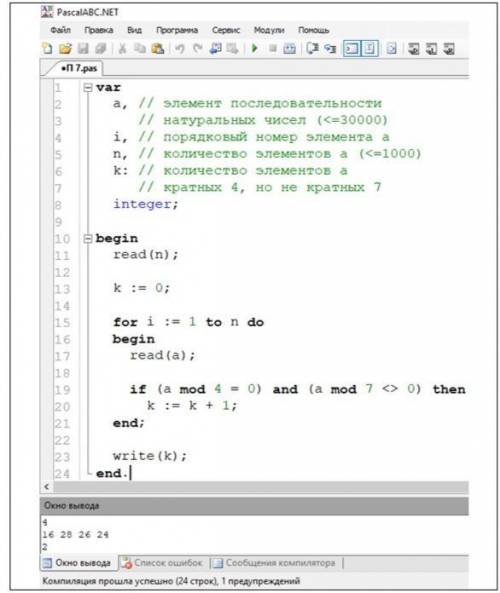
Task: Click the Paste clipboard toolbar icon
Action: pyautogui.click(x=158, y=48)
